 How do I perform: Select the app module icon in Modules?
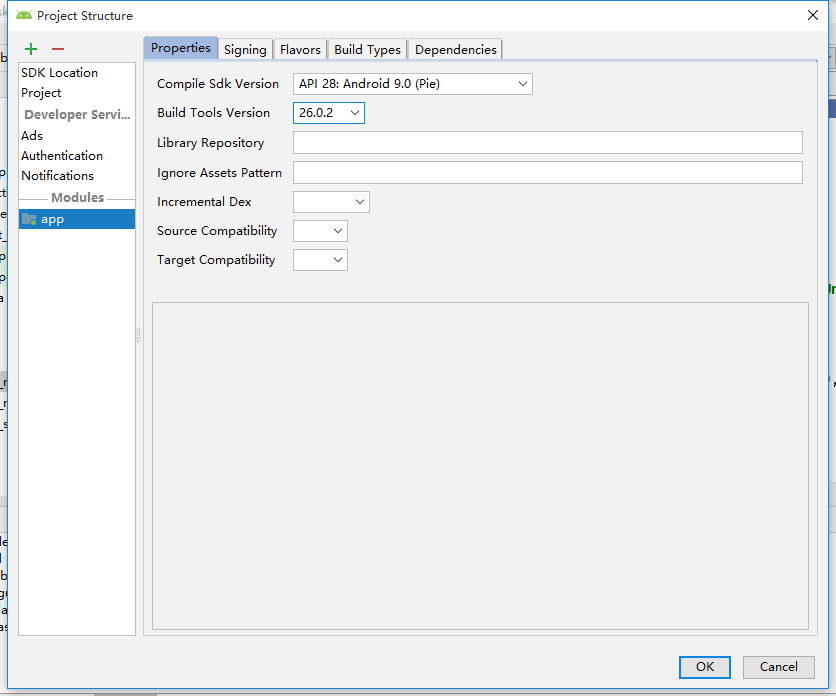tap(31, 219)
